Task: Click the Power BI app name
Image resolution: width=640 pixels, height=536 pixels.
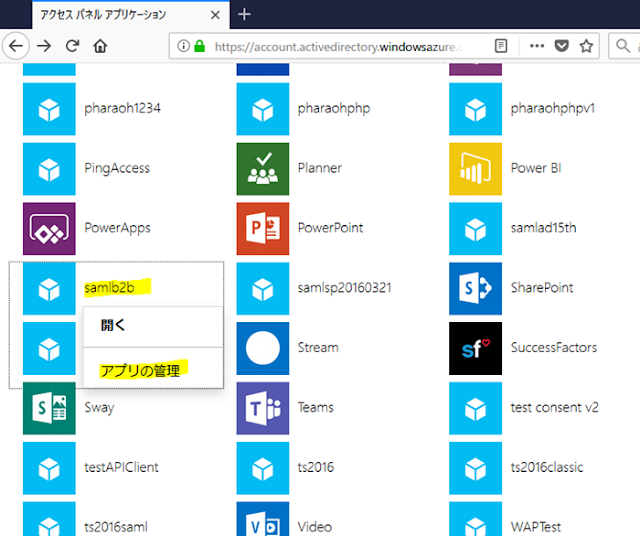Action: 536,168
